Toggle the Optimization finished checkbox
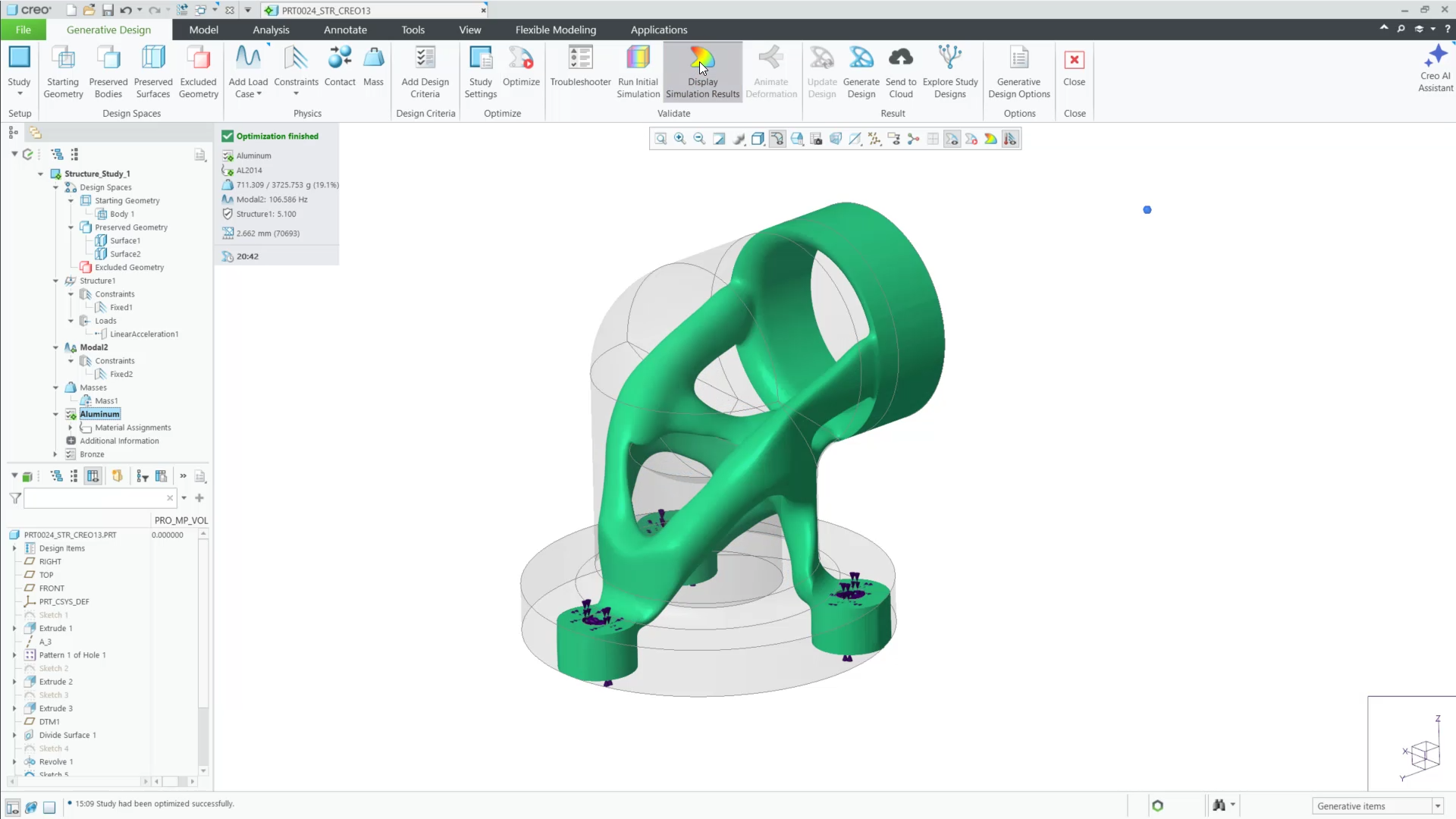Image resolution: width=1456 pixels, height=819 pixels. [227, 136]
